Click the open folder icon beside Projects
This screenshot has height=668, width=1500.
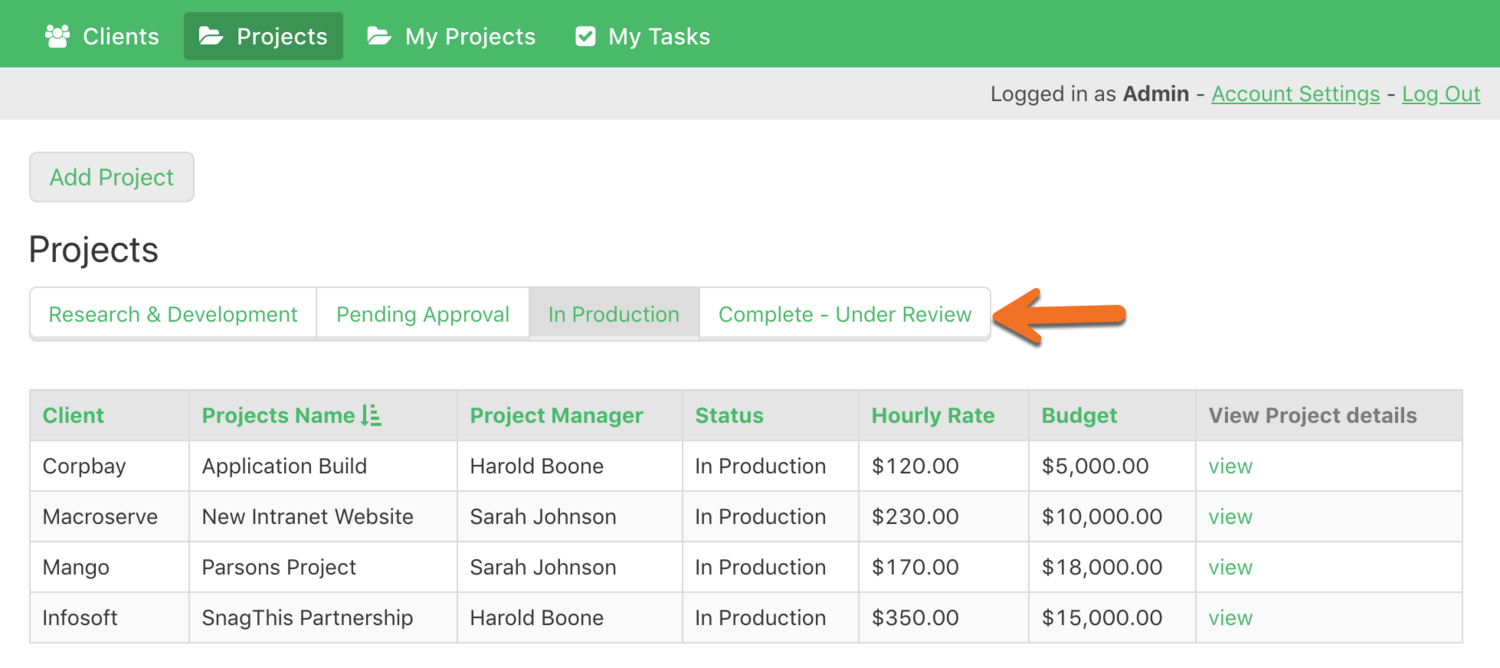pos(211,37)
